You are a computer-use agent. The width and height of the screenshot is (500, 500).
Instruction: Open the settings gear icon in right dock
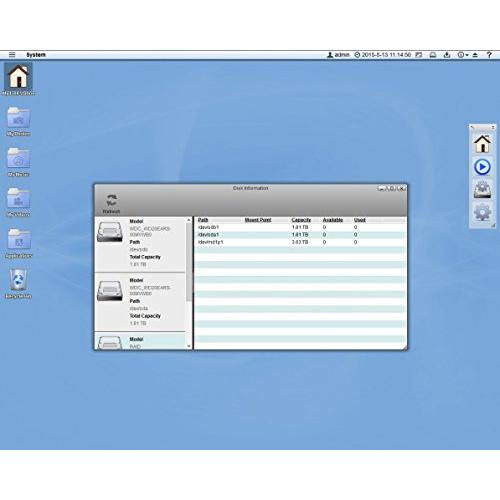[x=482, y=212]
